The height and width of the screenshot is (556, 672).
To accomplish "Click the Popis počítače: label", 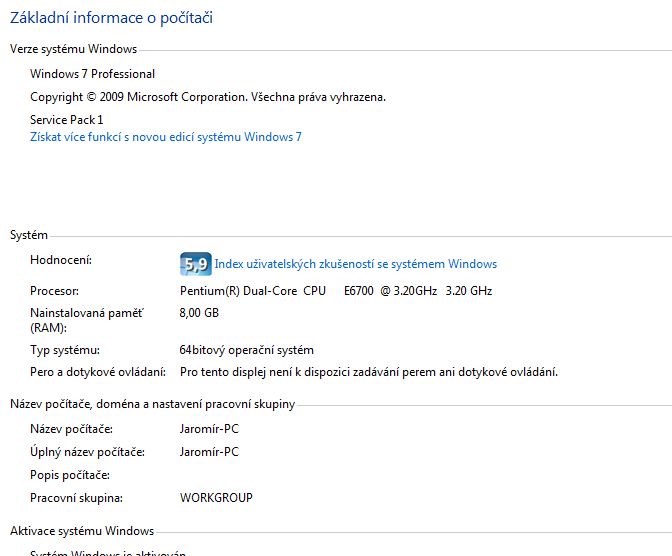I will pos(70,475).
